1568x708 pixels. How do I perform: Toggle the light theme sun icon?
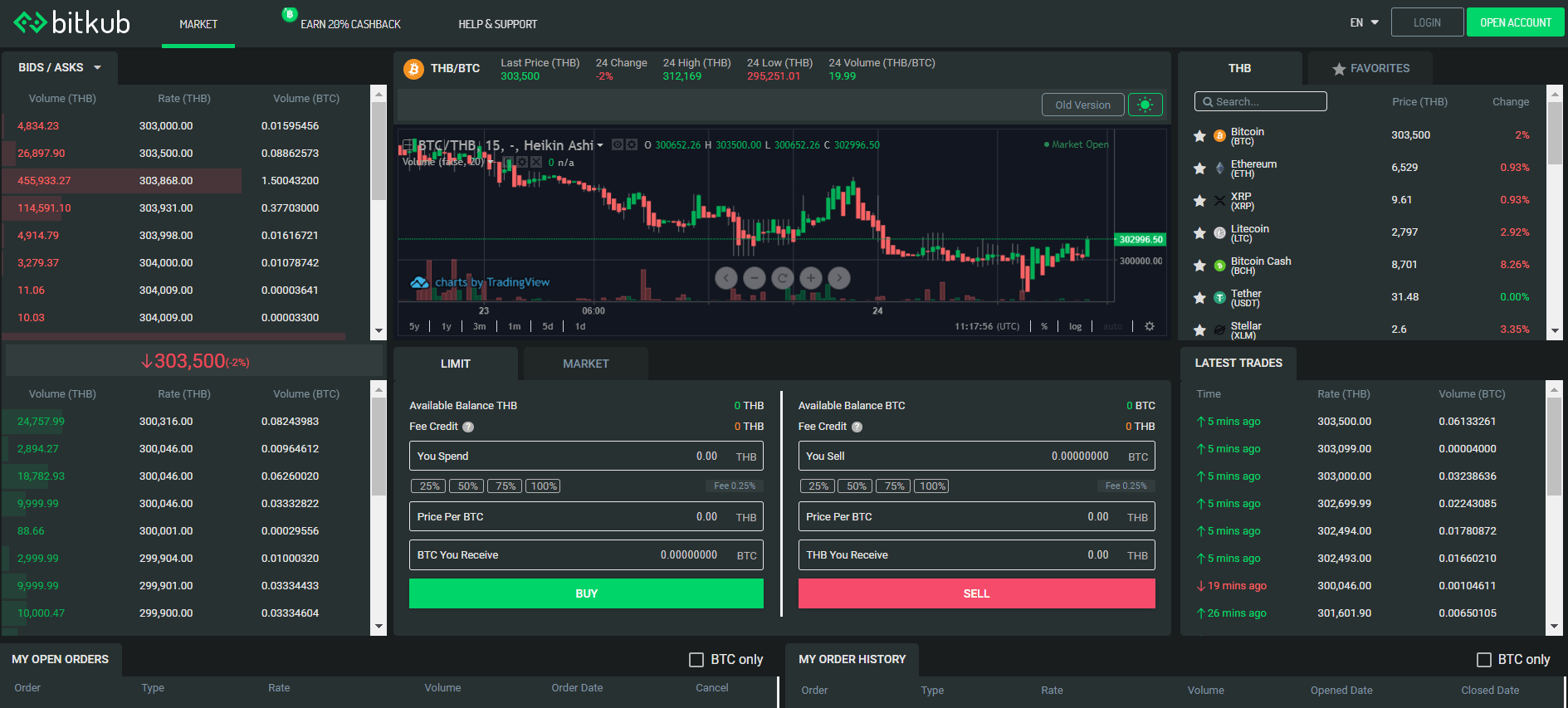[1145, 105]
